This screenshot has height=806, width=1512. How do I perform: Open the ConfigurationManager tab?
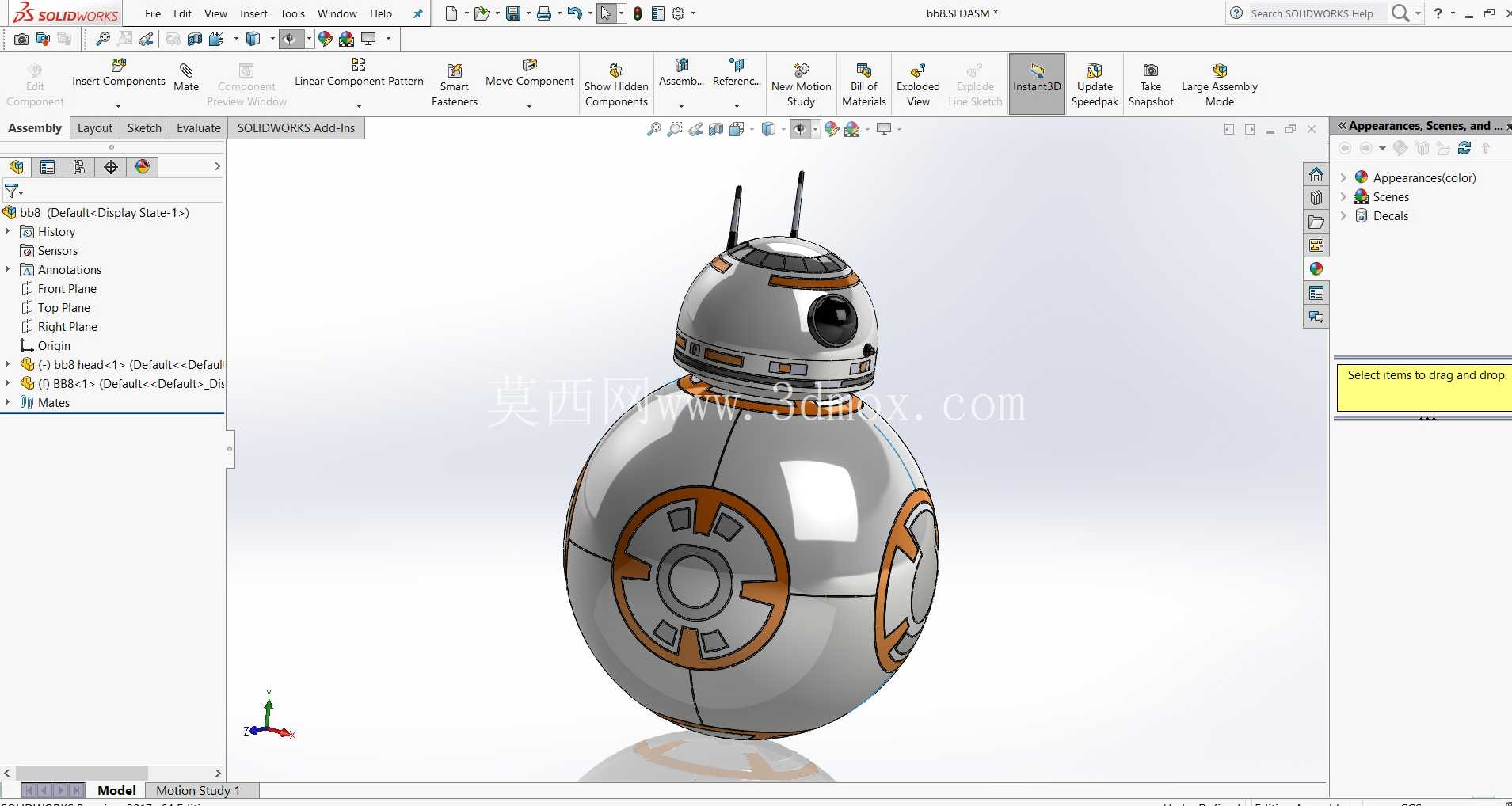(x=79, y=167)
